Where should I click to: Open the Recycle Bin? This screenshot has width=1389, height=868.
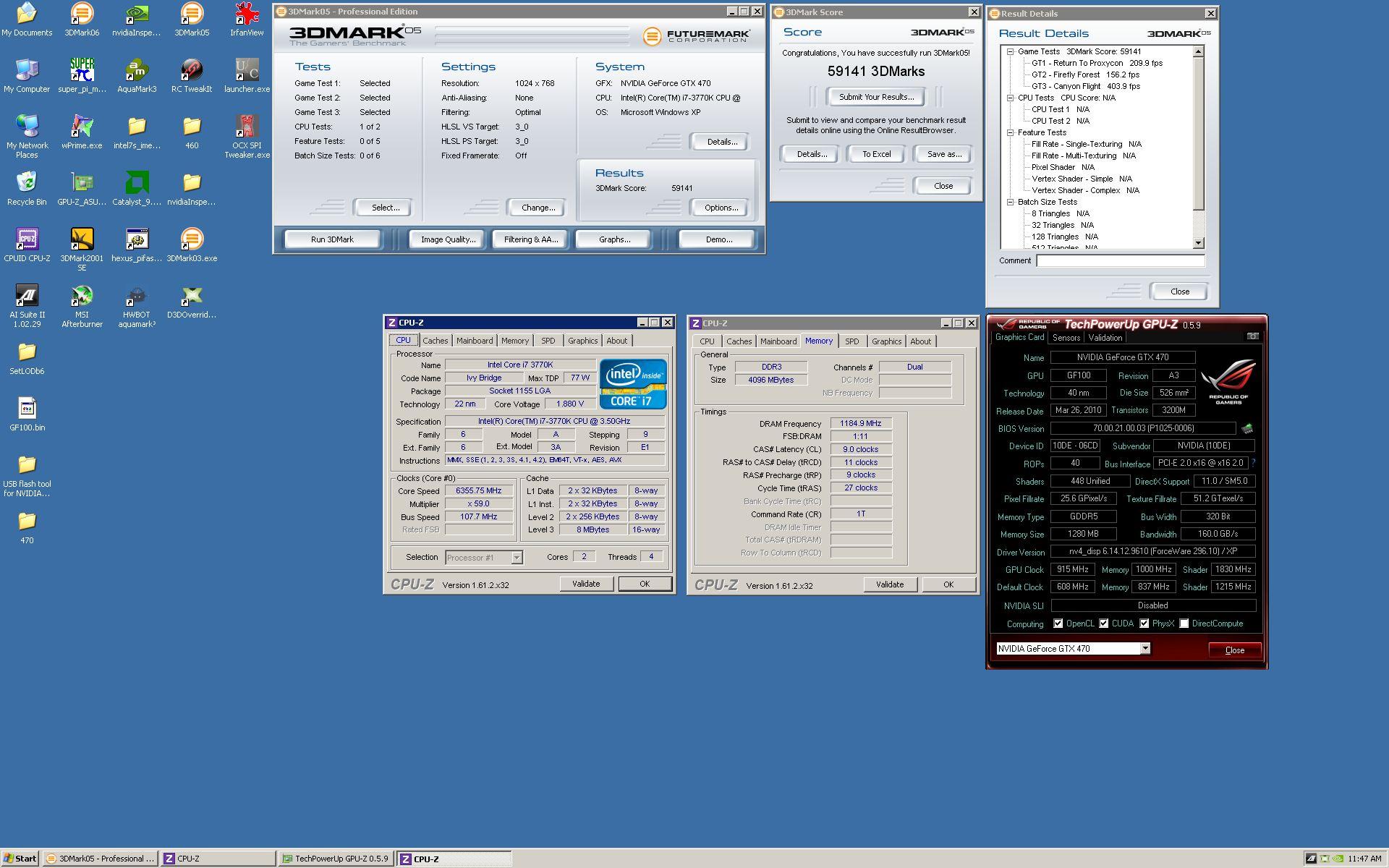click(x=27, y=189)
